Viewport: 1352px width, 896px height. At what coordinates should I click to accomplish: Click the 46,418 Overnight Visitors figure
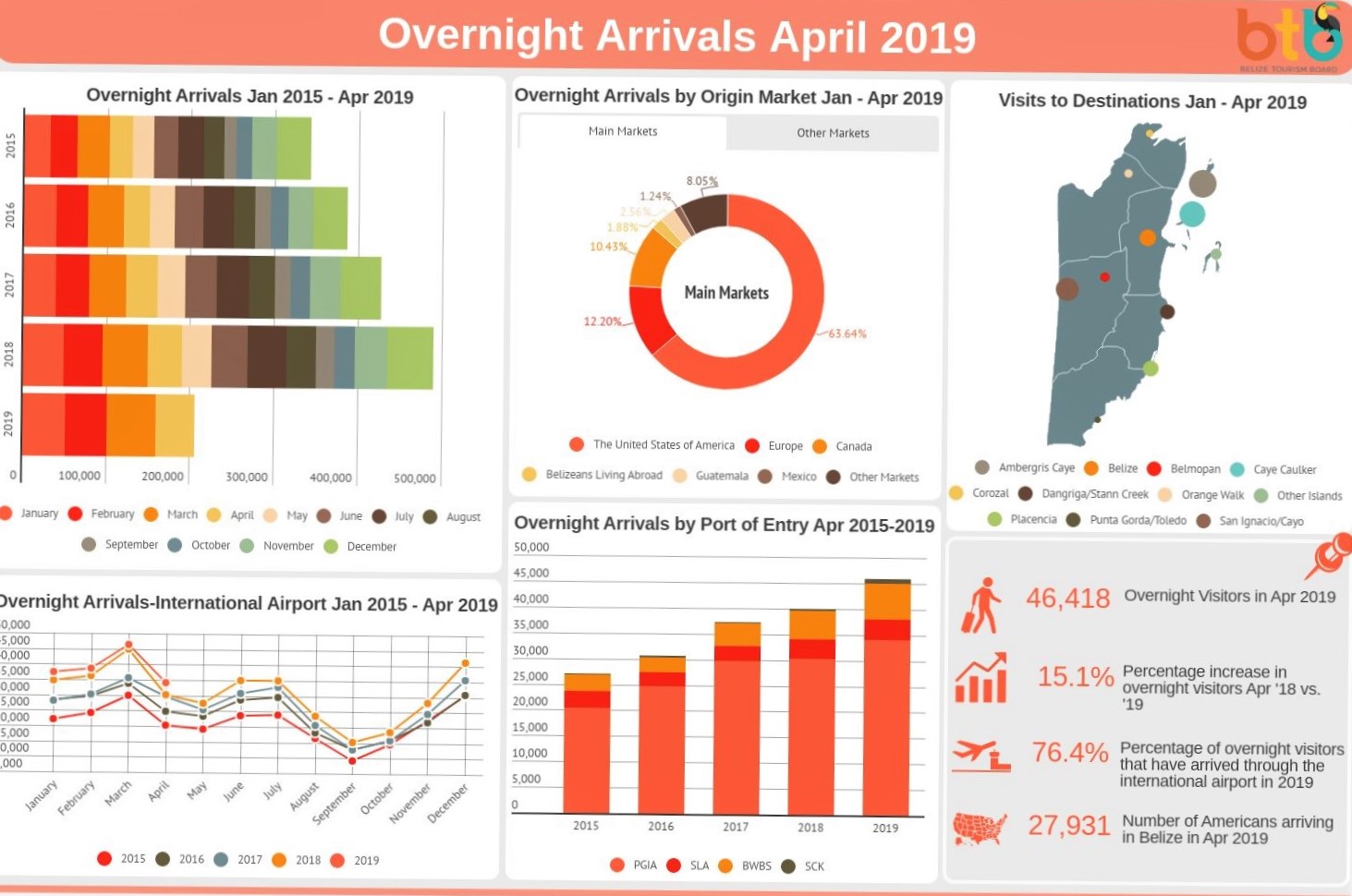point(1067,599)
